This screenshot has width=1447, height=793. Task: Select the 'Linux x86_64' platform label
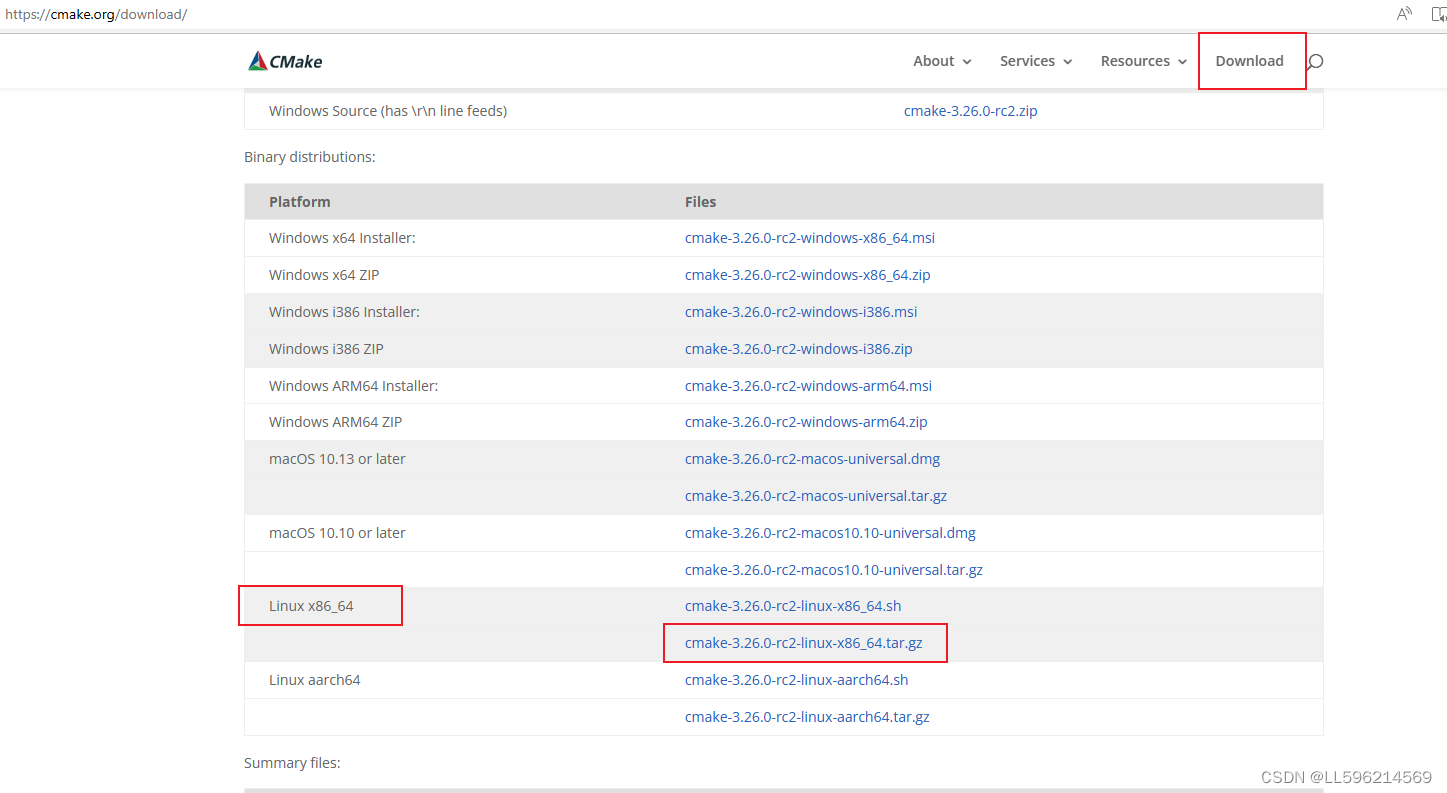pyautogui.click(x=311, y=606)
